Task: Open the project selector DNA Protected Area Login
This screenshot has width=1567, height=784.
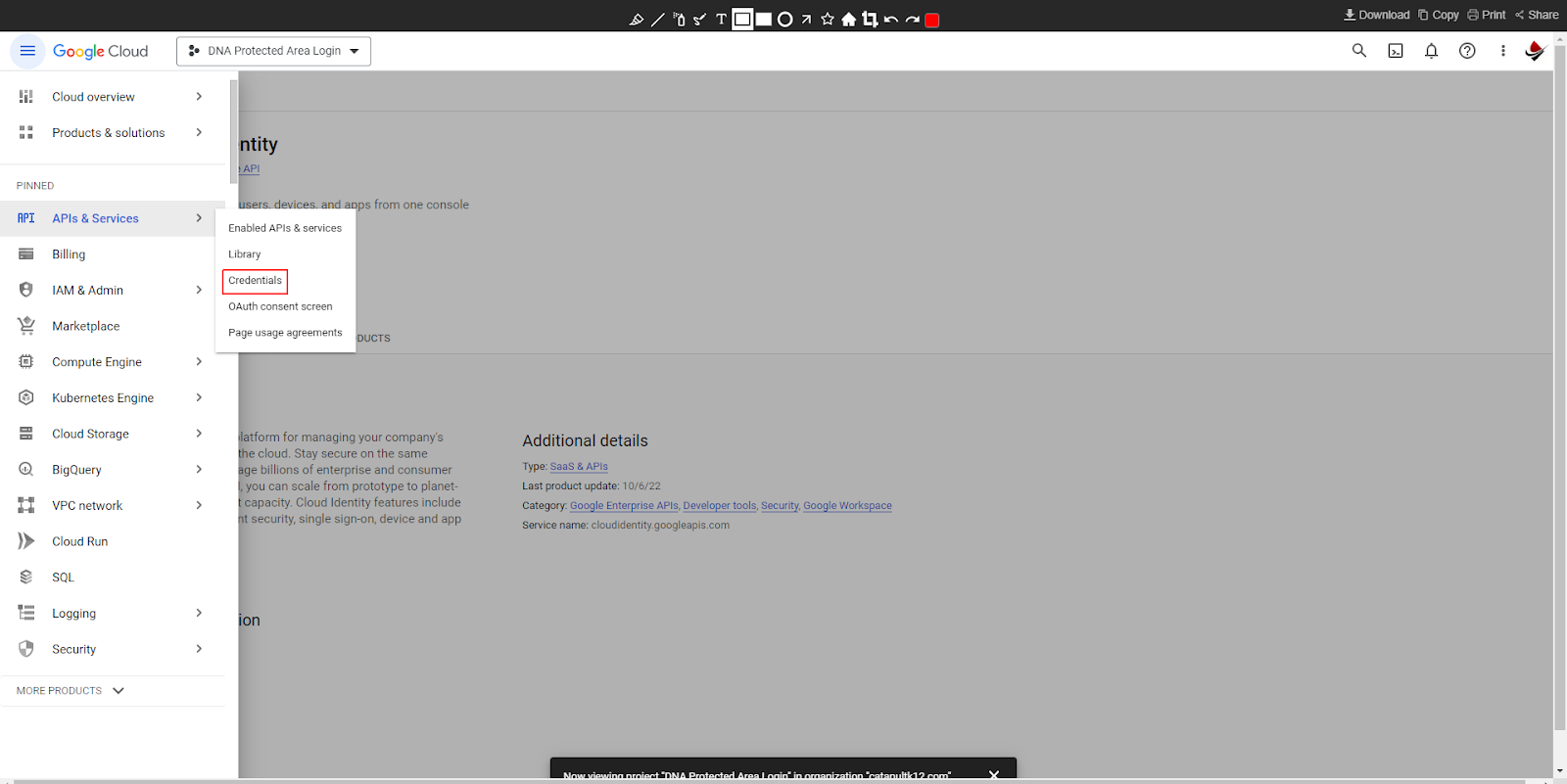Action: pos(273,51)
